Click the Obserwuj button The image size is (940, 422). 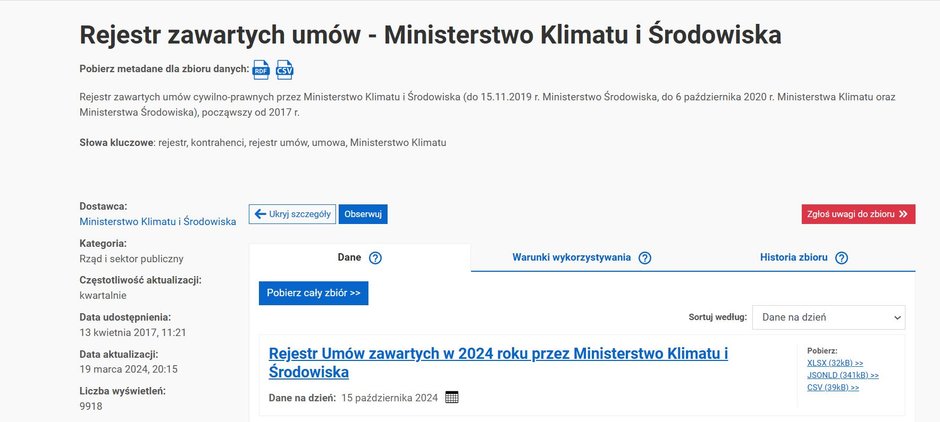363,214
